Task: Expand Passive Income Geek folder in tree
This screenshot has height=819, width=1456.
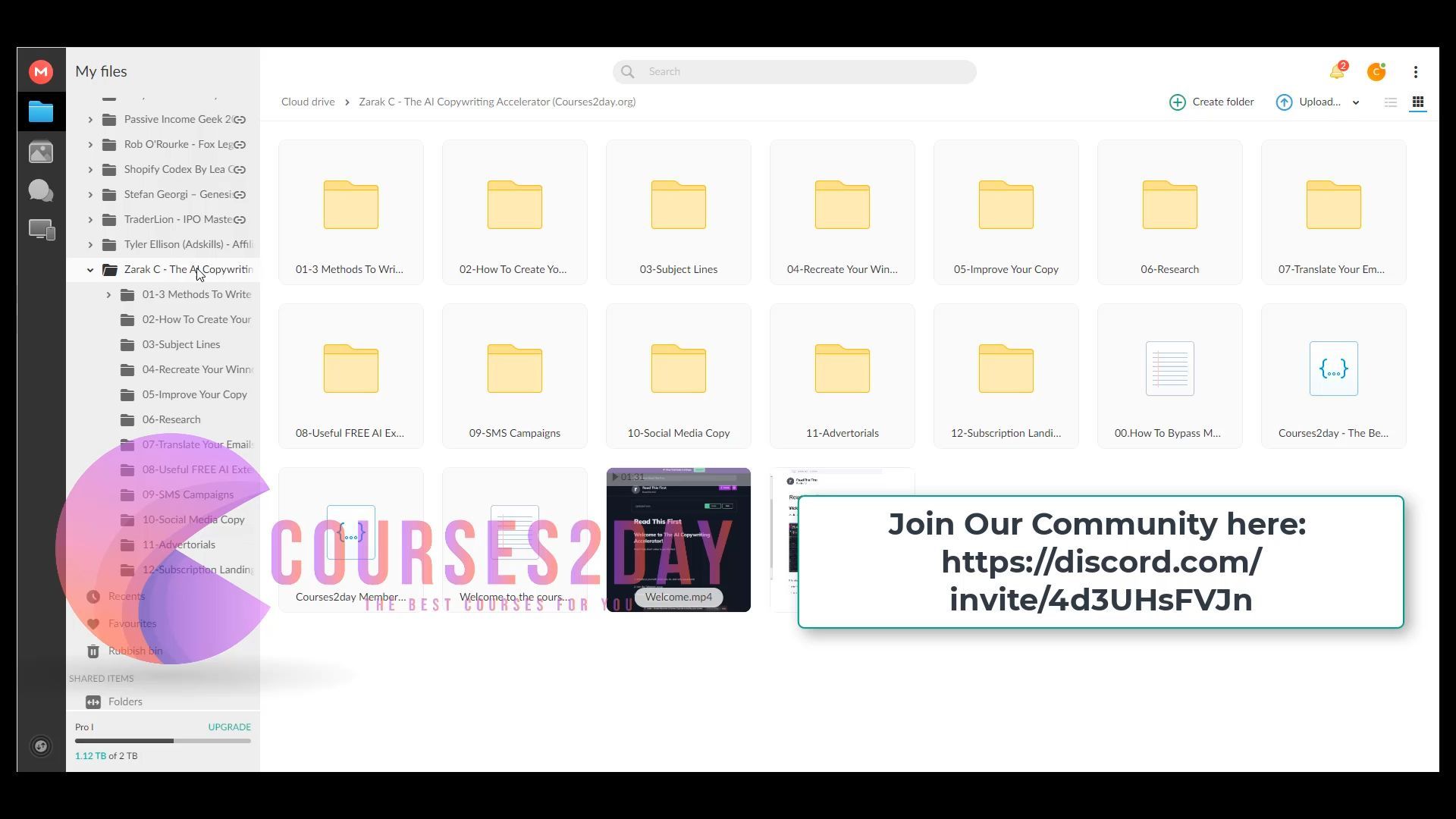Action: tap(90, 119)
